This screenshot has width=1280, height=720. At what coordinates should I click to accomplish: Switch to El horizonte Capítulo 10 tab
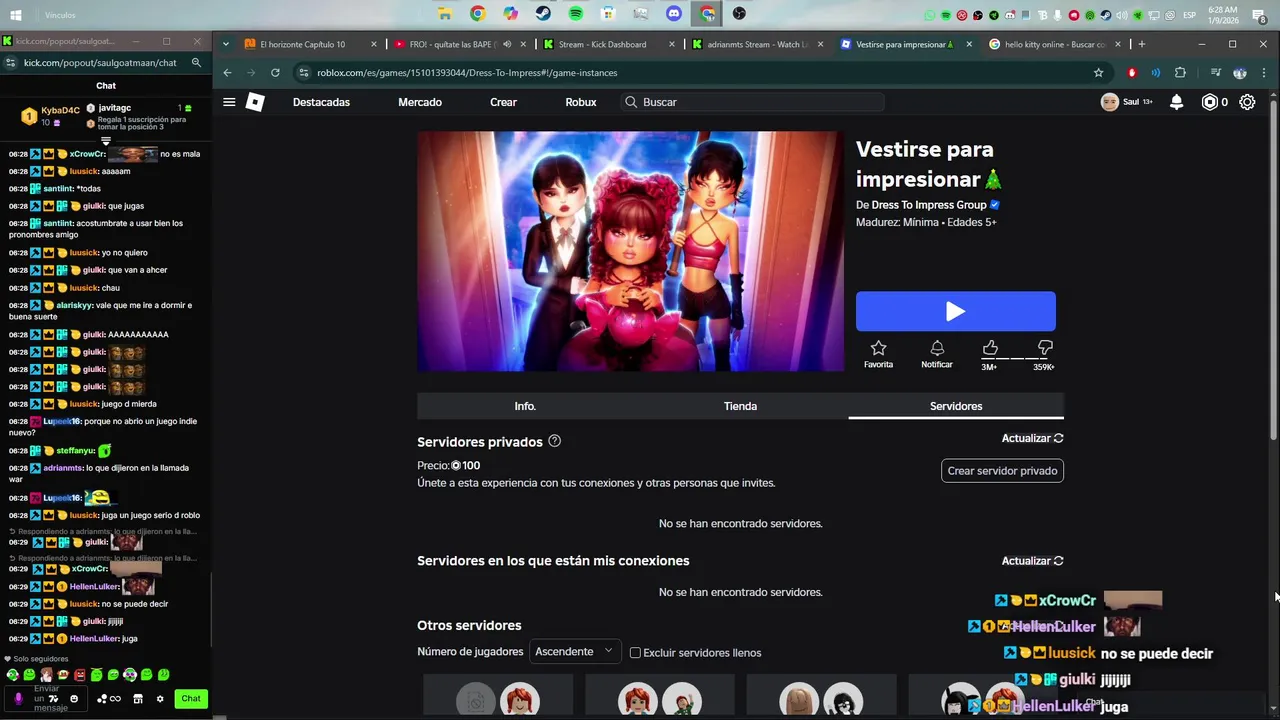click(x=310, y=44)
